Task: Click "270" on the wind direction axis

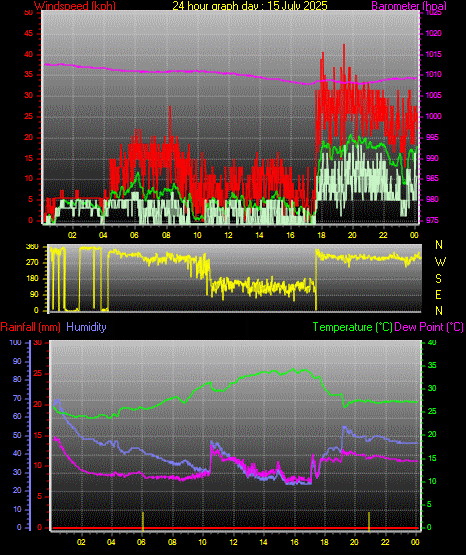Action: [32, 263]
